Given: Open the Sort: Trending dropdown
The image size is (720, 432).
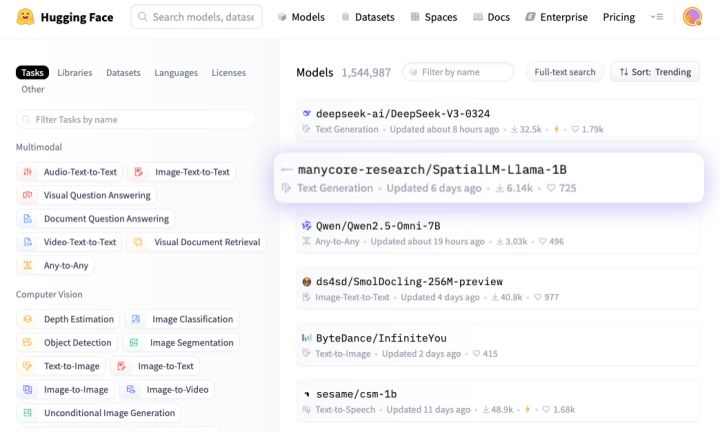Looking at the screenshot, I should click(x=655, y=72).
